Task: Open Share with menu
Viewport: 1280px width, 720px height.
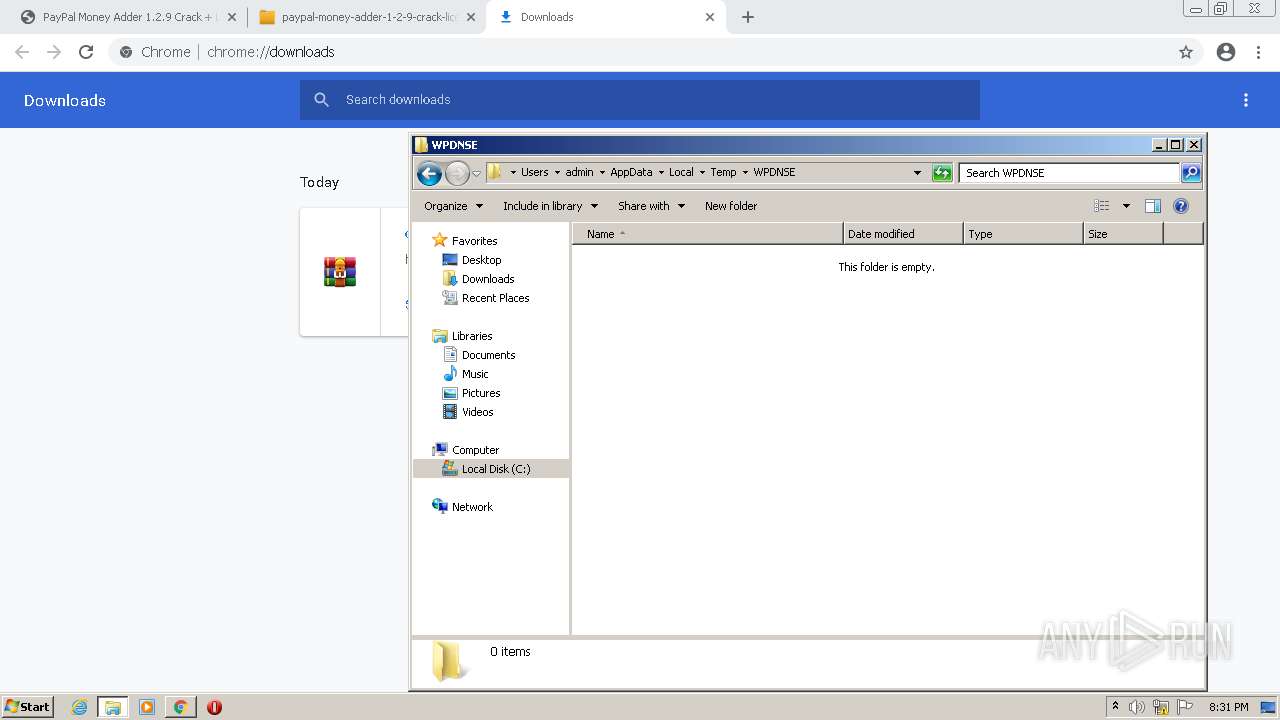Action: tap(651, 206)
